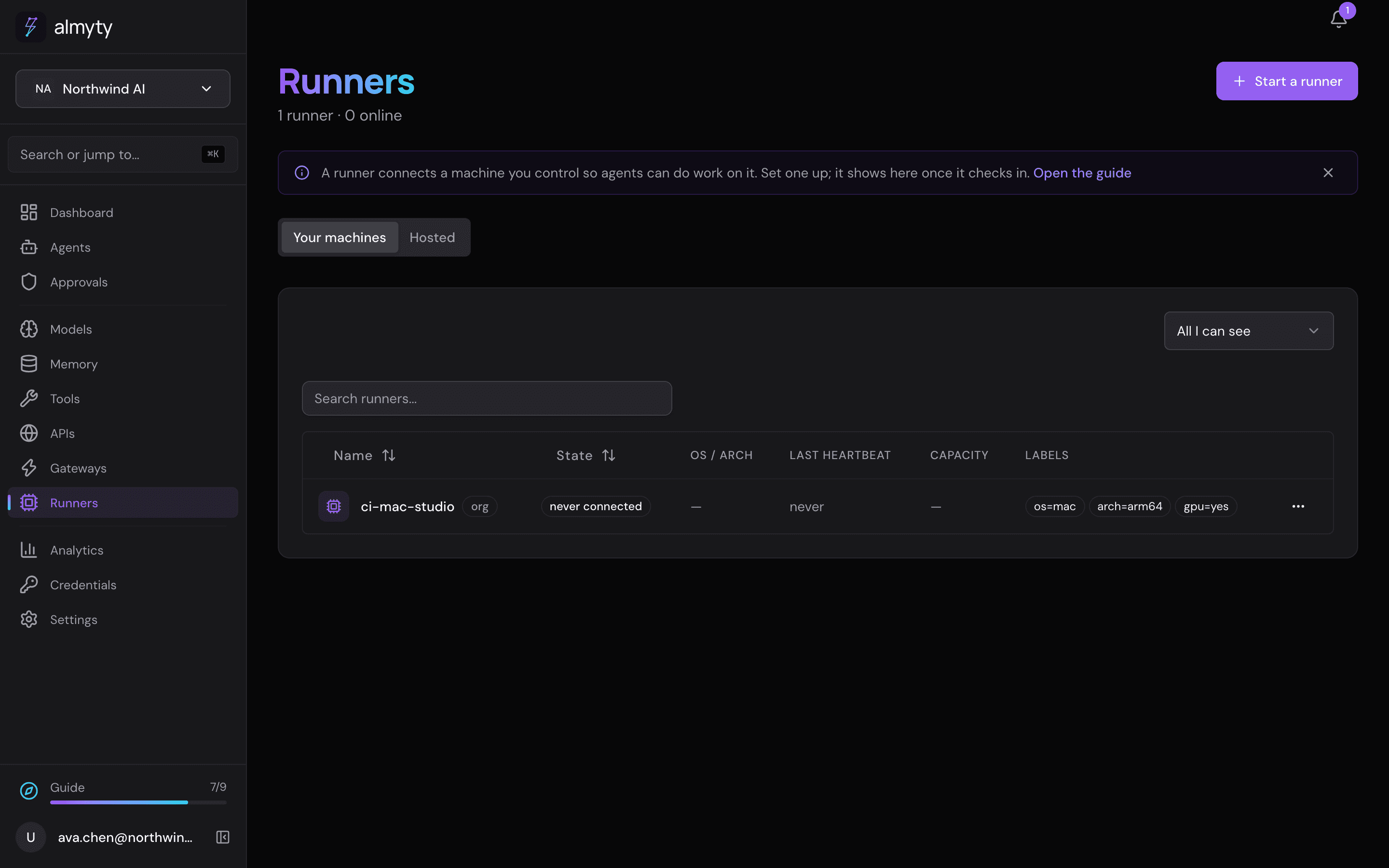The height and width of the screenshot is (868, 1389).
Task: Click the Runners chip icon in sidebar
Action: tap(29, 503)
